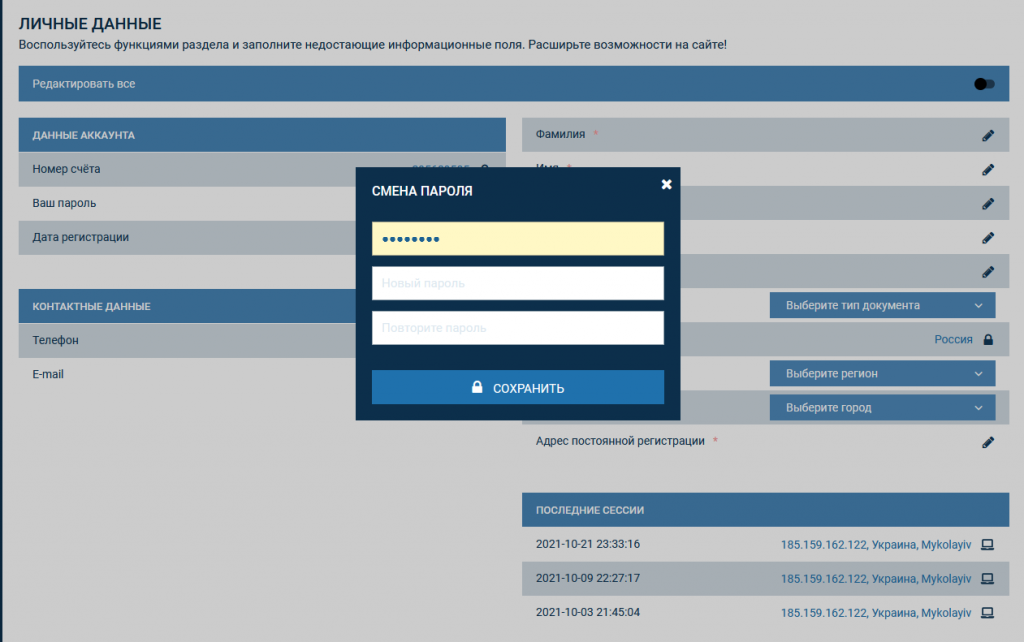
Task: Select the Повторите пароль input field
Action: click(518, 328)
